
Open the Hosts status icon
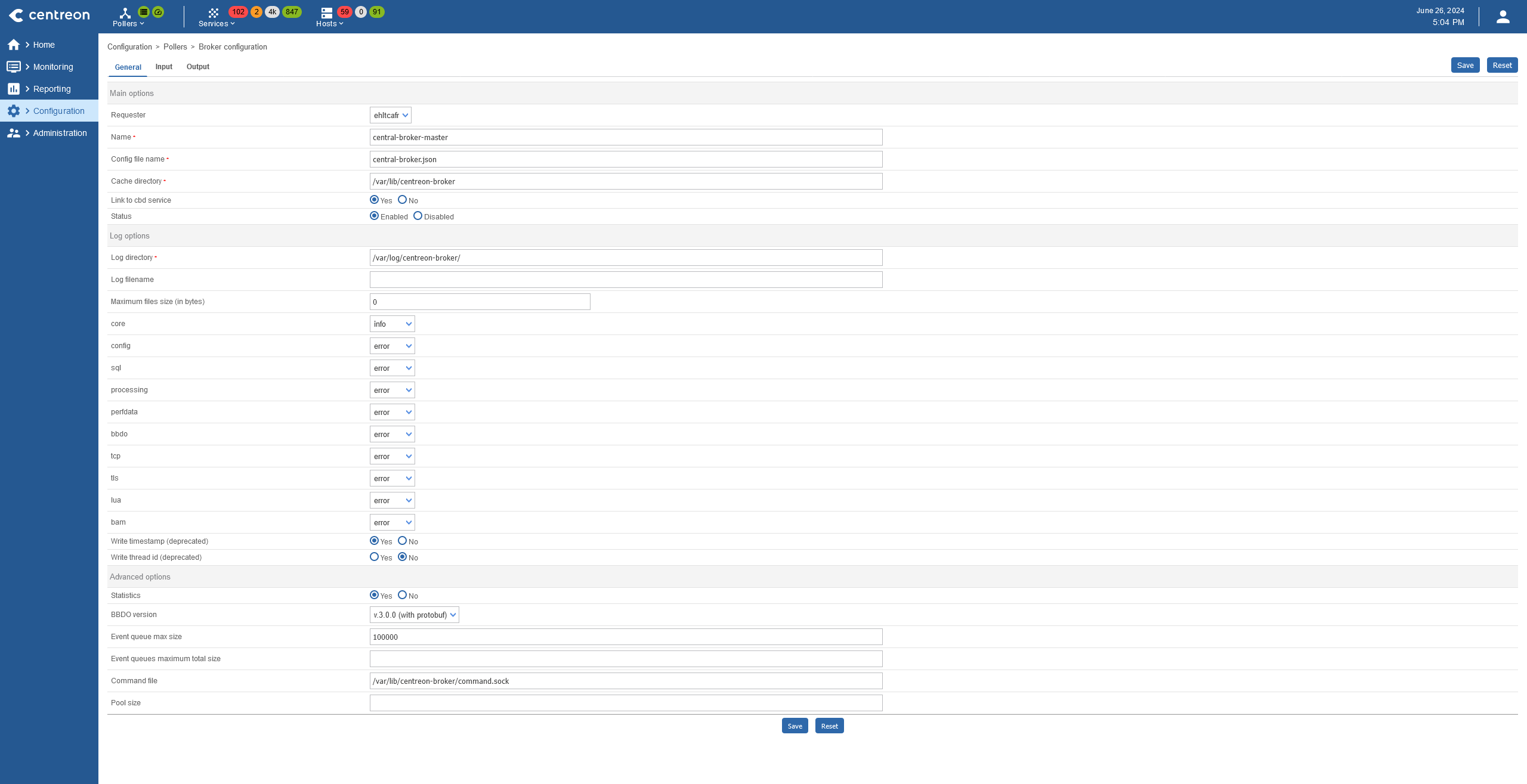click(x=326, y=13)
